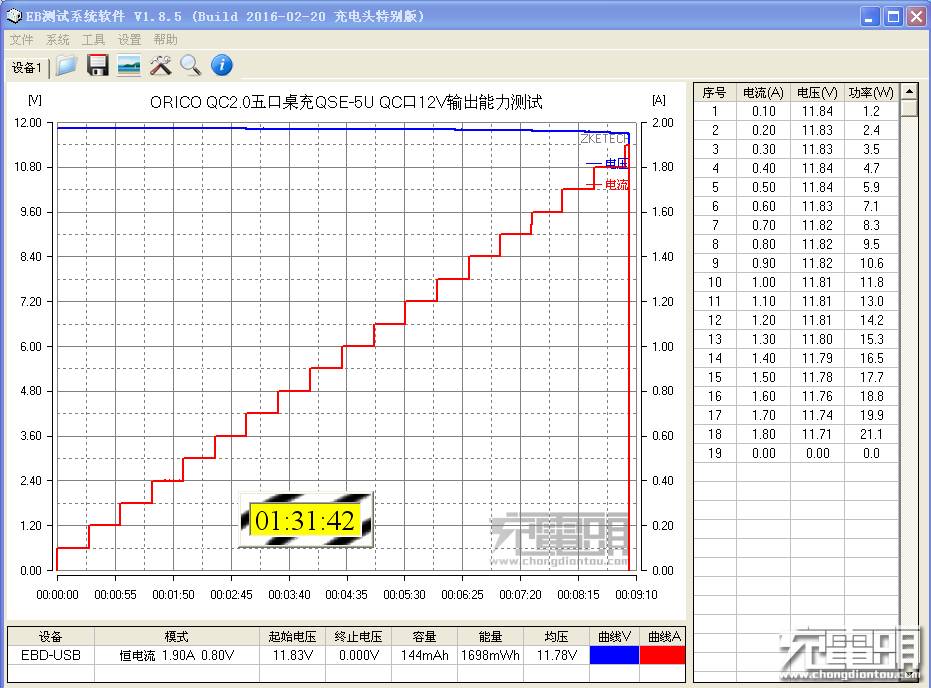Close the EB测试系统软件 window
The image size is (931, 688).
(916, 16)
